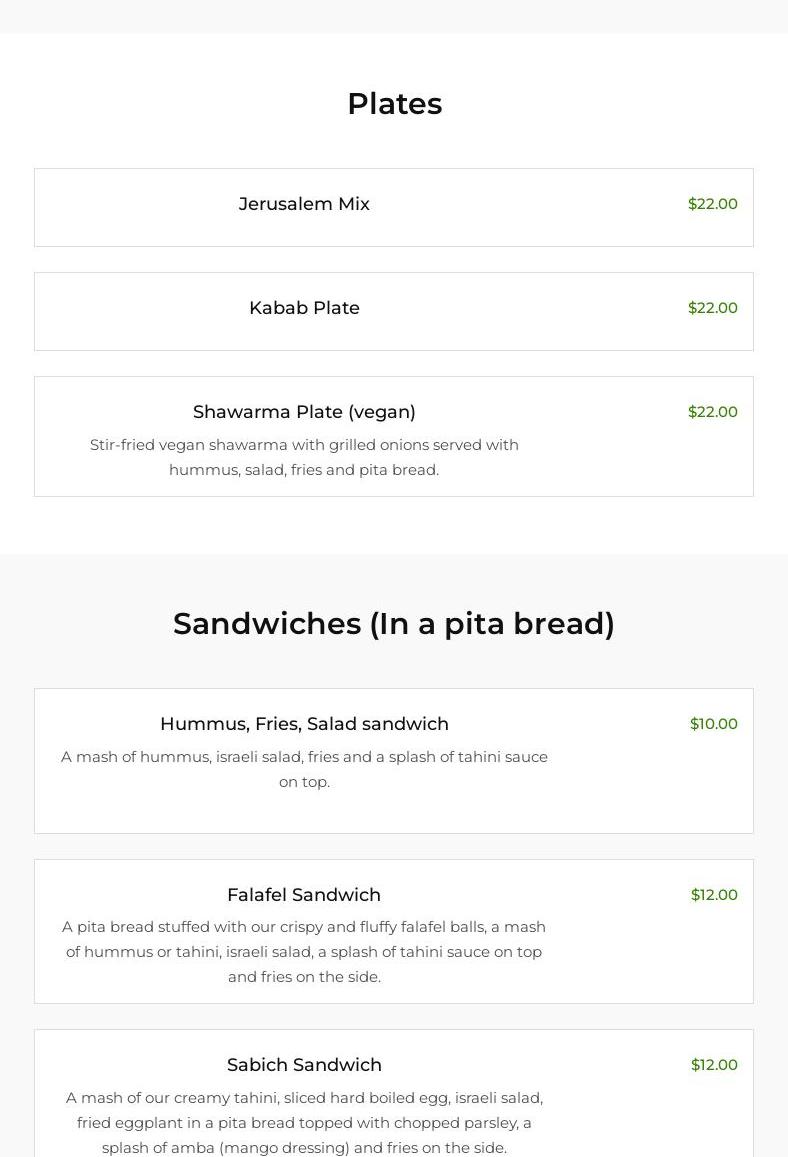788x1157 pixels.
Task: Open the Hummus, Fries, Salad sandwich item
Action: tap(304, 724)
